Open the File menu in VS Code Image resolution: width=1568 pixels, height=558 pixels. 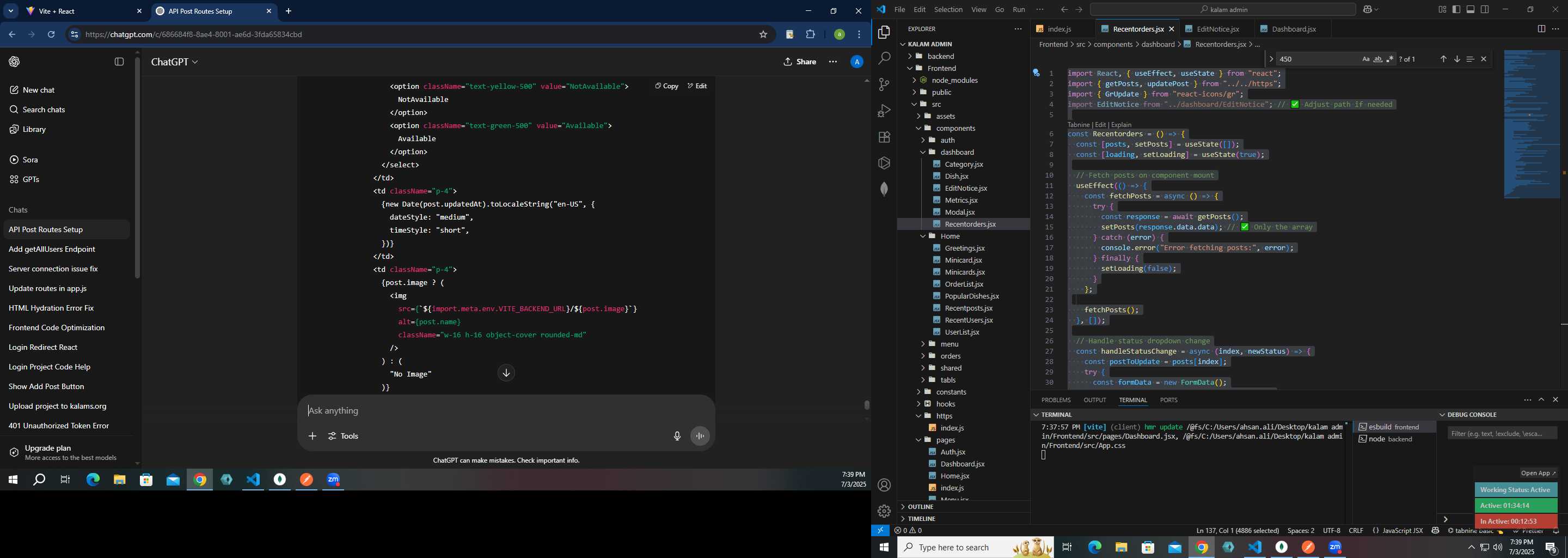(899, 10)
